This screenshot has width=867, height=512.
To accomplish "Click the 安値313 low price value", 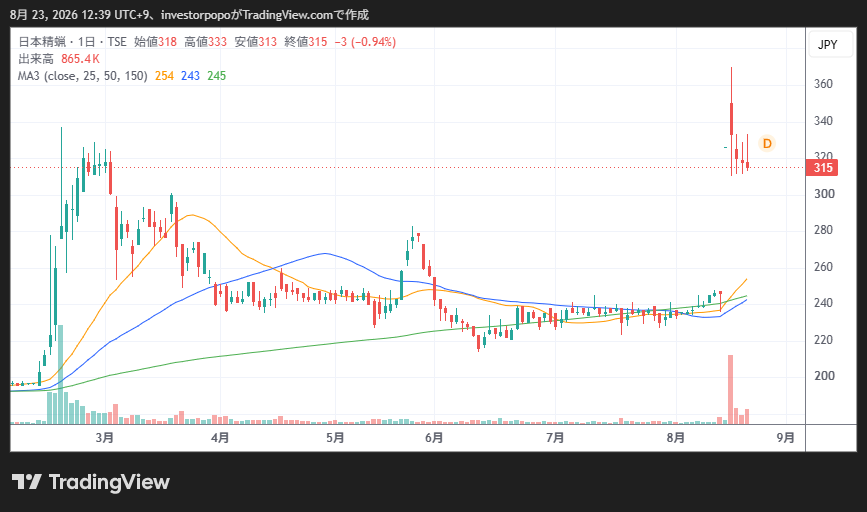I will pyautogui.click(x=255, y=42).
